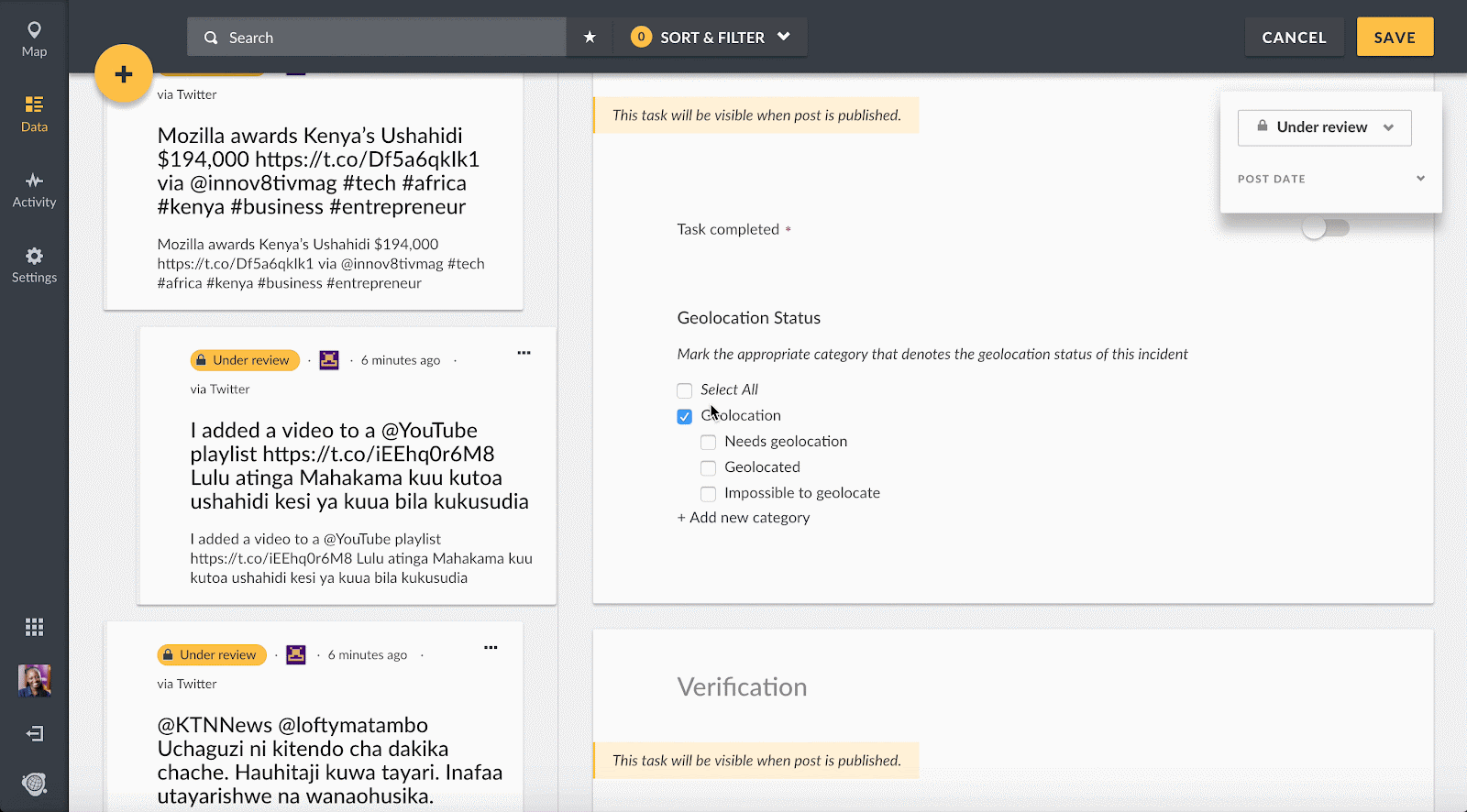This screenshot has width=1467, height=812.
Task: Click the Task completed label
Action: (728, 229)
